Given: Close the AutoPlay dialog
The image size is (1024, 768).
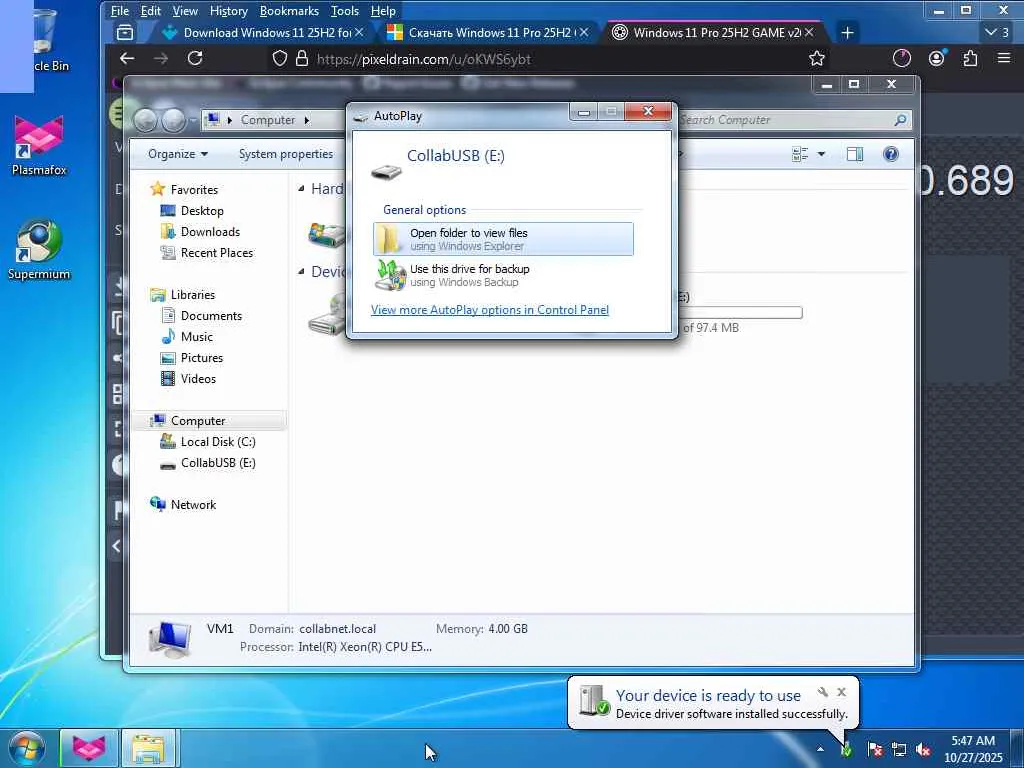Looking at the screenshot, I should [x=648, y=112].
